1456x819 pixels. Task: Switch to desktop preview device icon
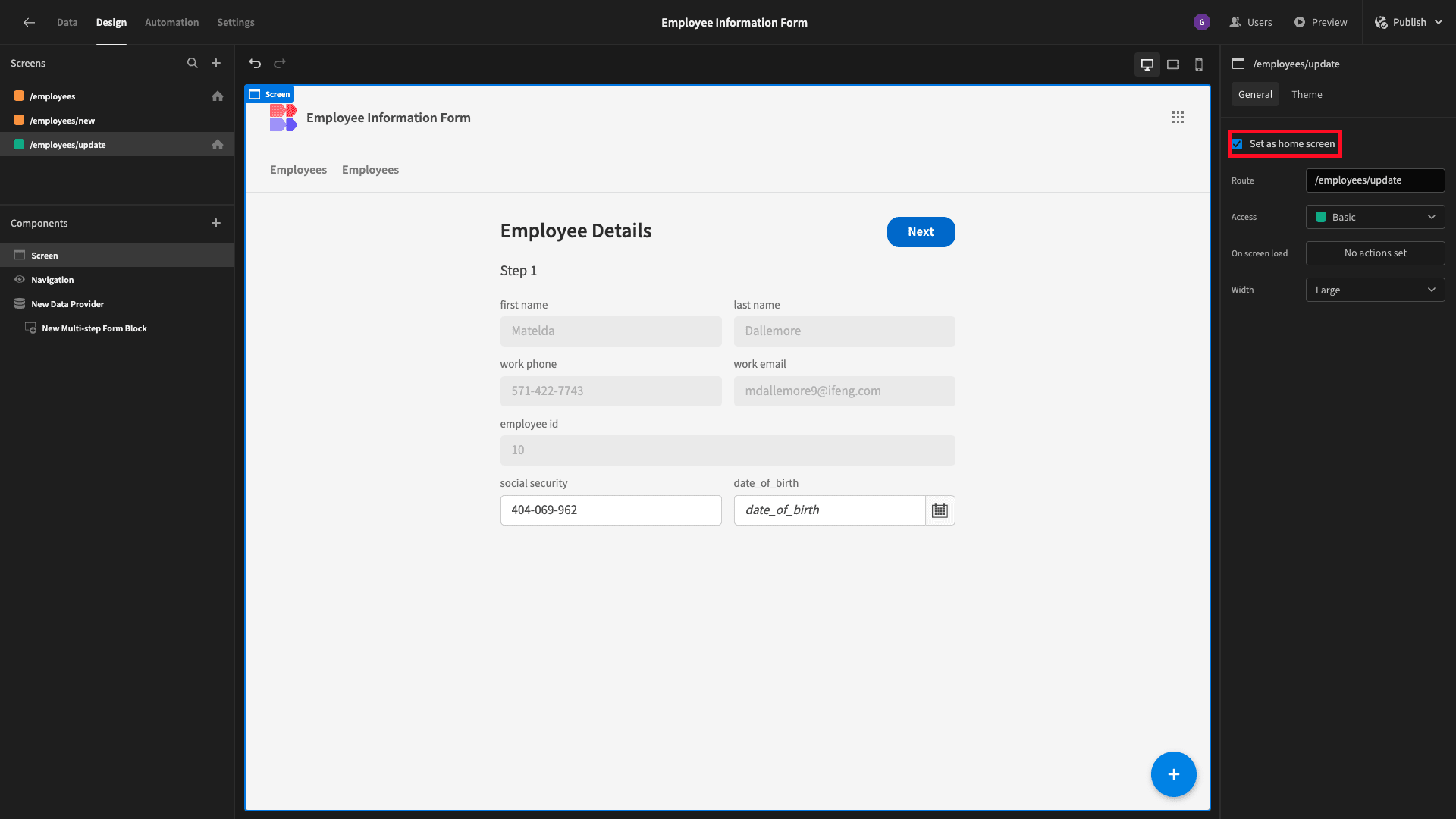(1147, 64)
